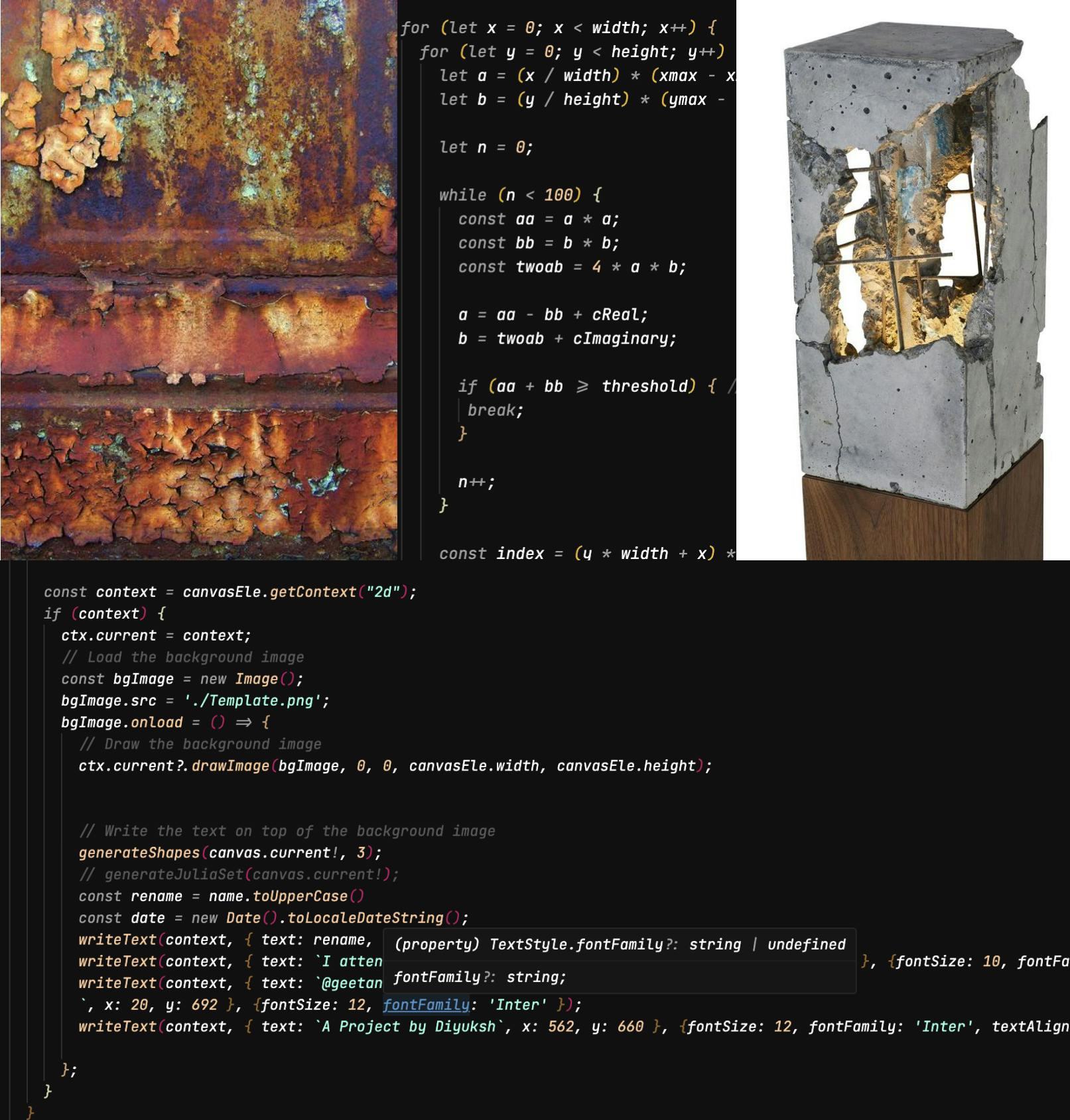The height and width of the screenshot is (1120, 1070).
Task: Click the 'const bgImage = new Image();' line
Action: point(182,679)
